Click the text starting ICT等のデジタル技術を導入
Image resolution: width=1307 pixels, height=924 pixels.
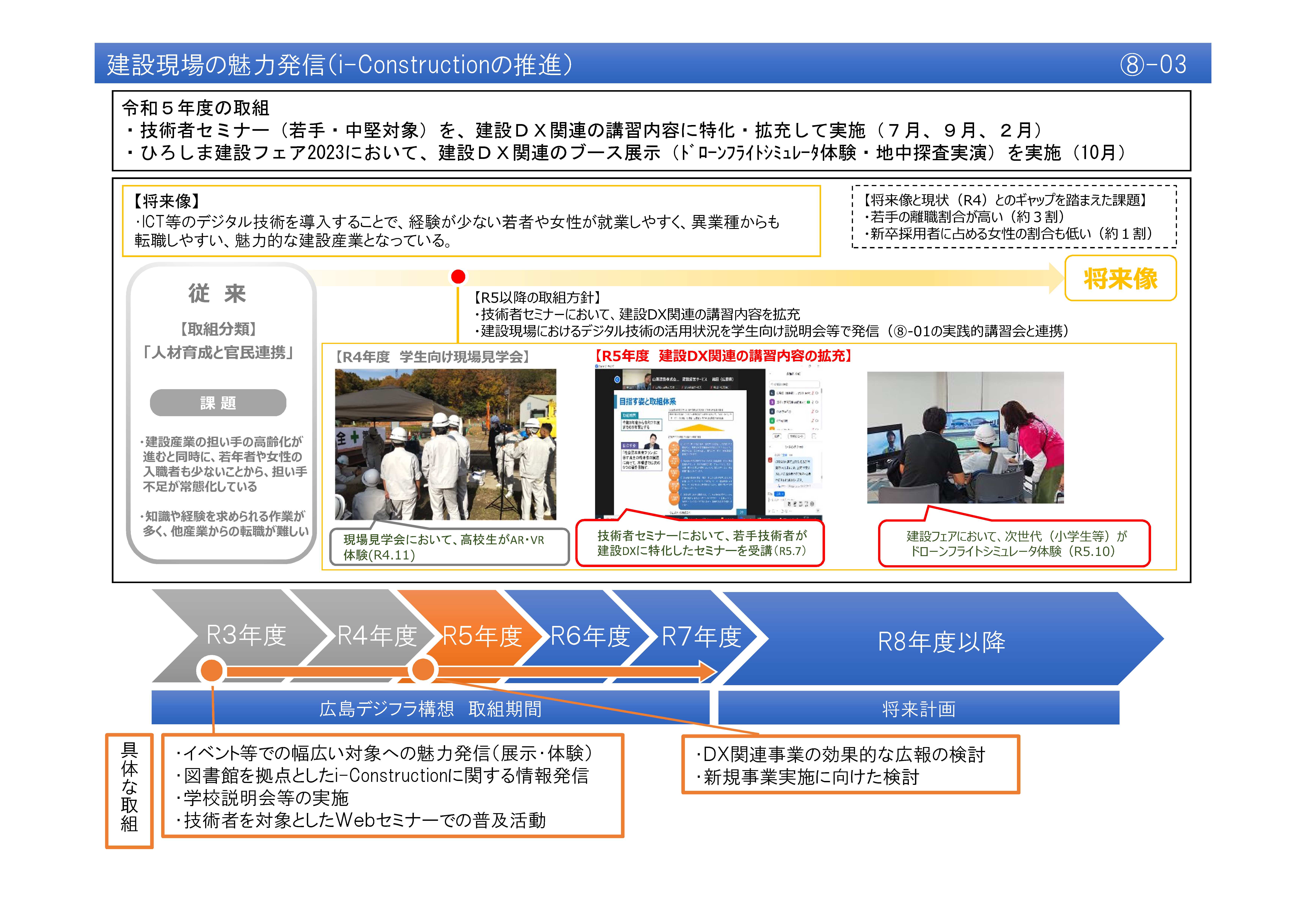point(457,231)
